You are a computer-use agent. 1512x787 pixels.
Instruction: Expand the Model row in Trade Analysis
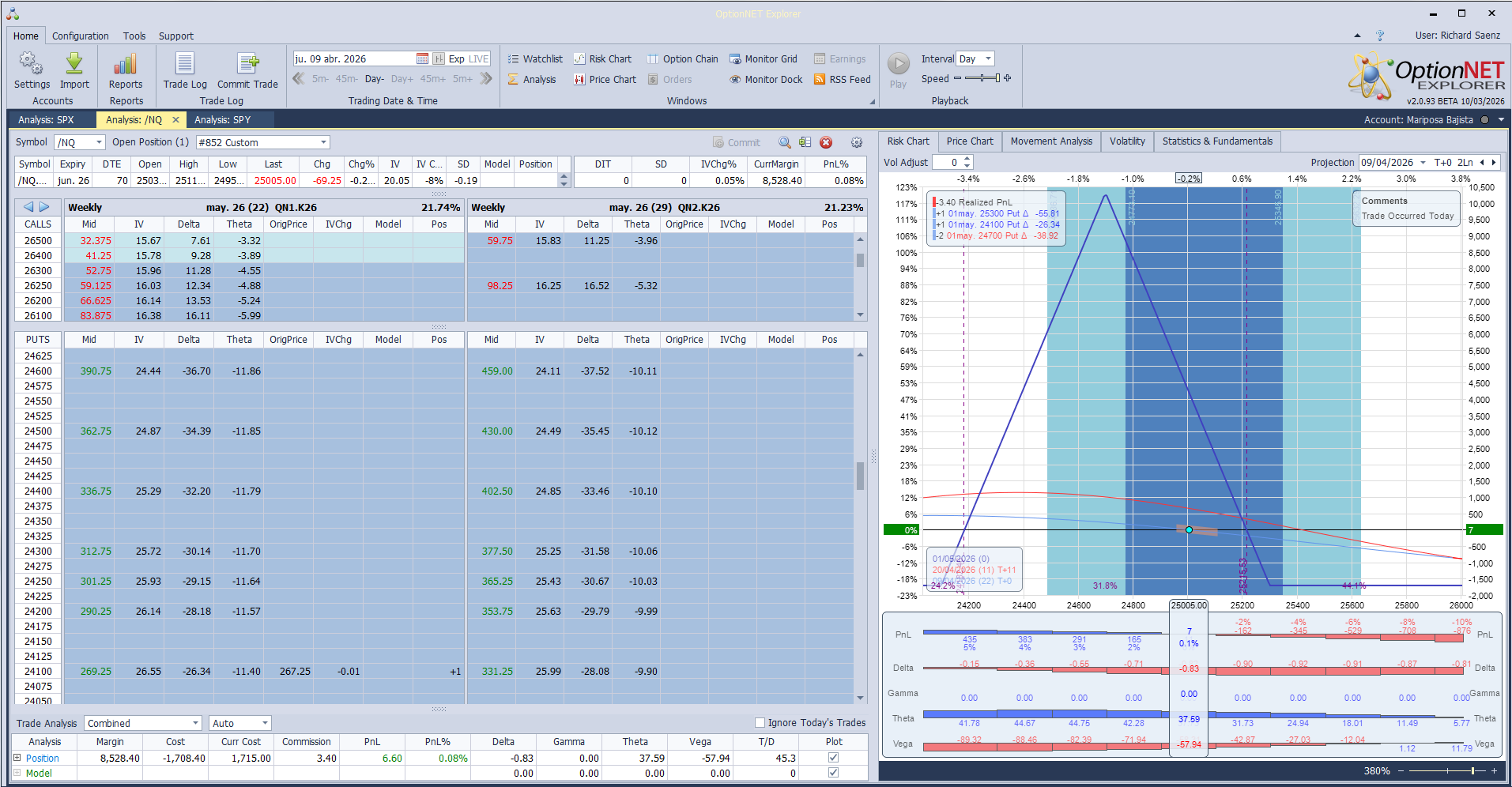(x=17, y=773)
